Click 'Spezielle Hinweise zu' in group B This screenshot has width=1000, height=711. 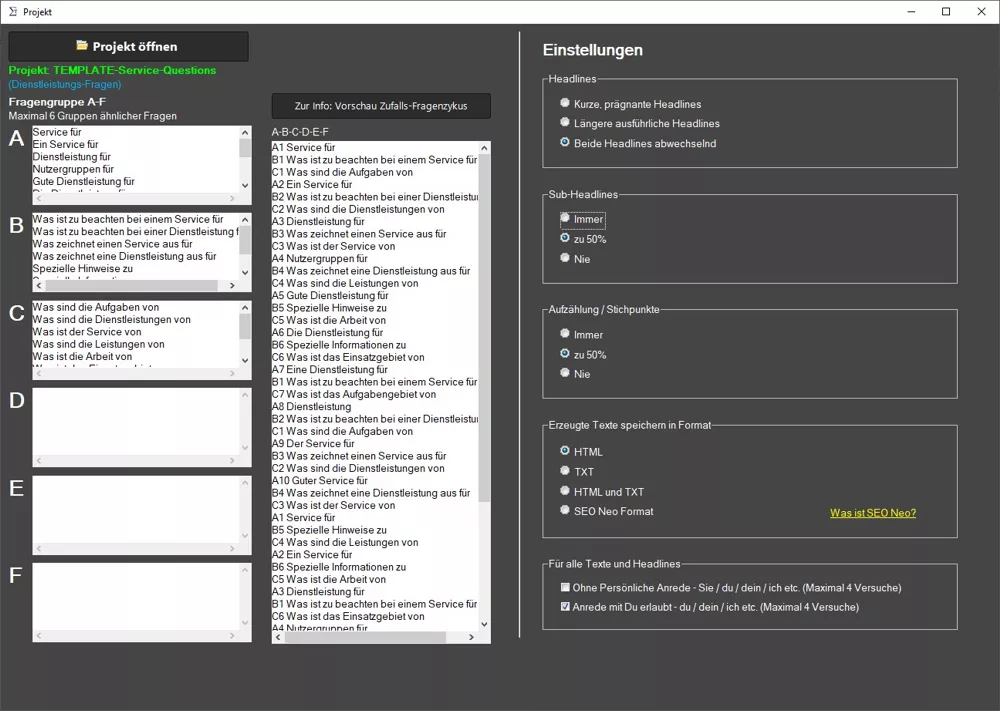click(82, 268)
